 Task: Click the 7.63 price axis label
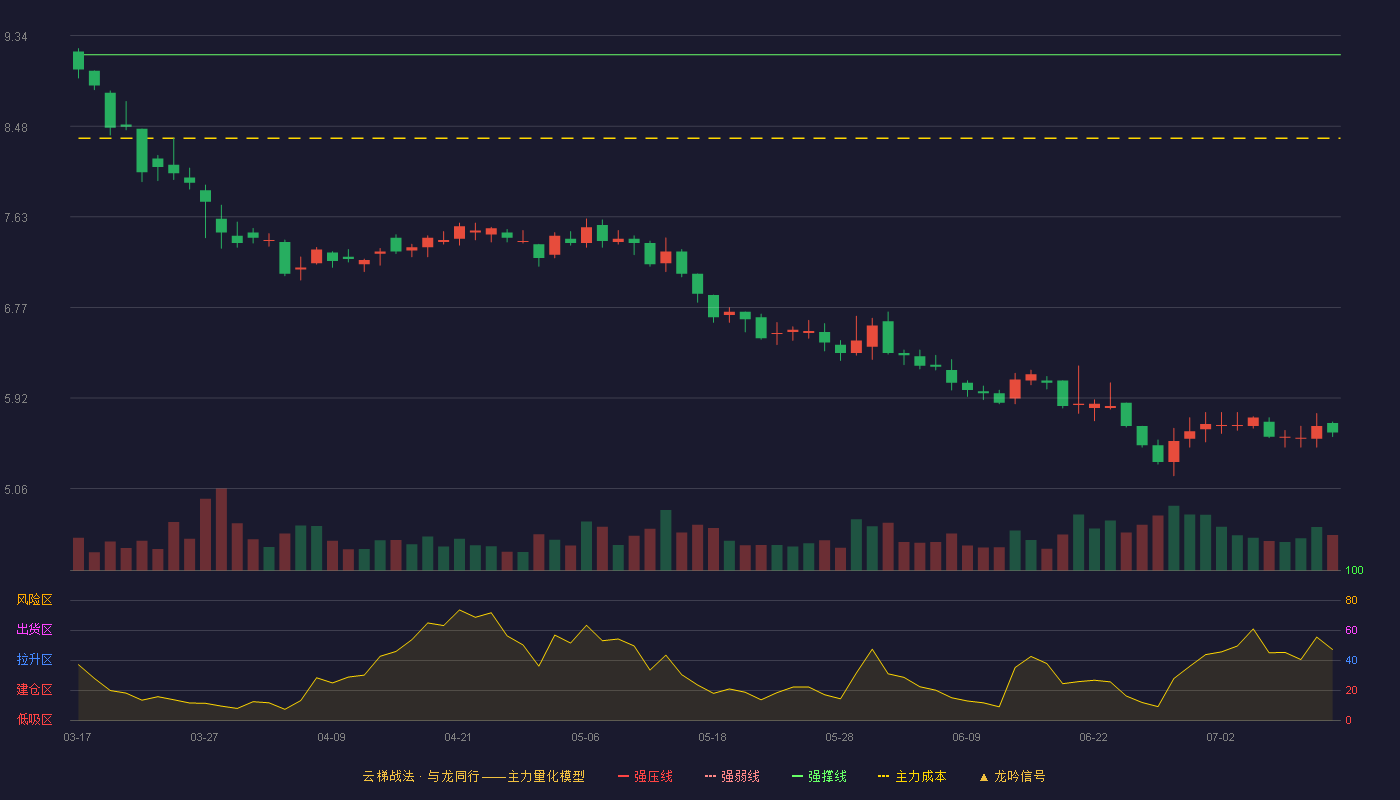15,218
